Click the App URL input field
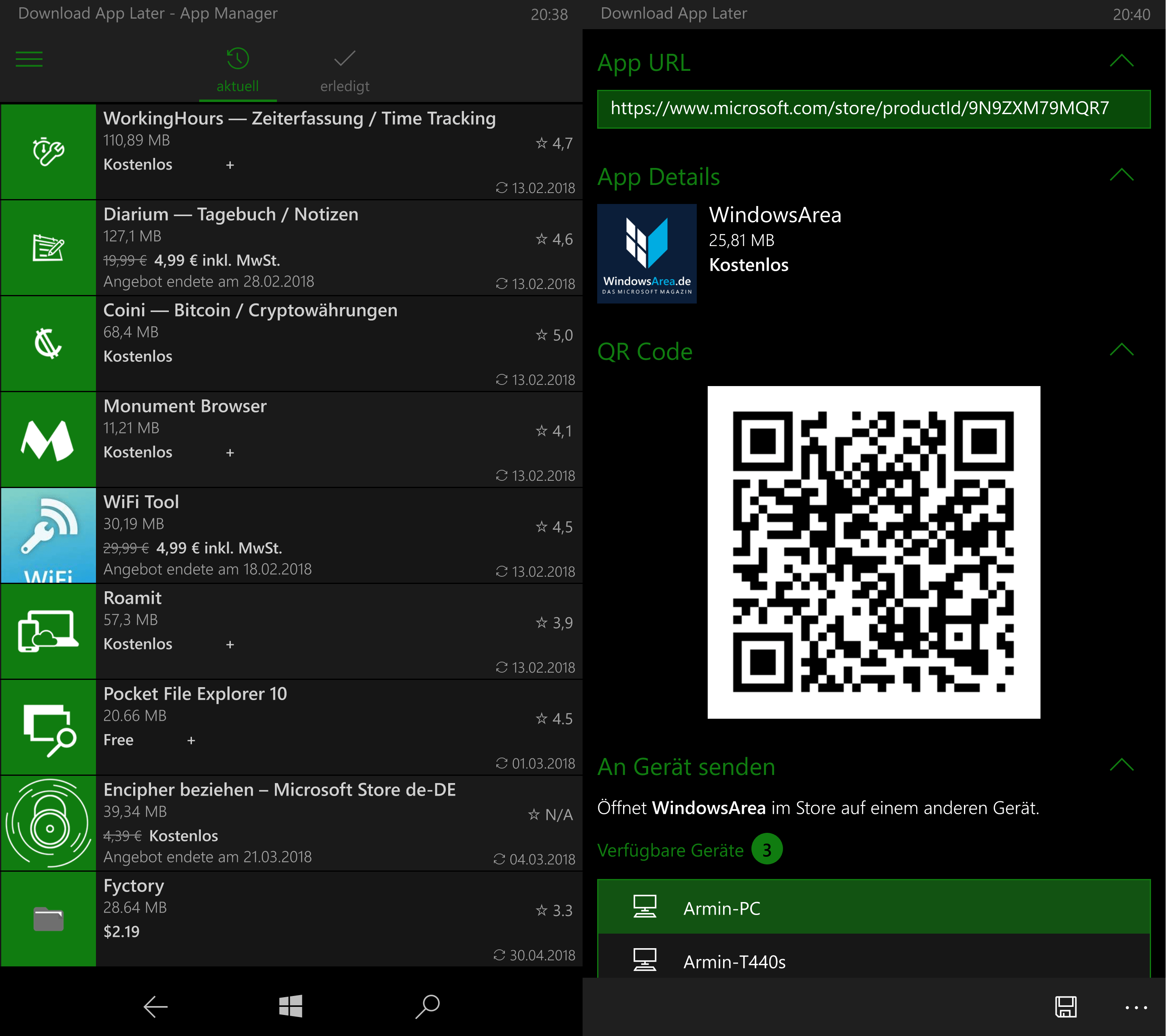 (873, 109)
